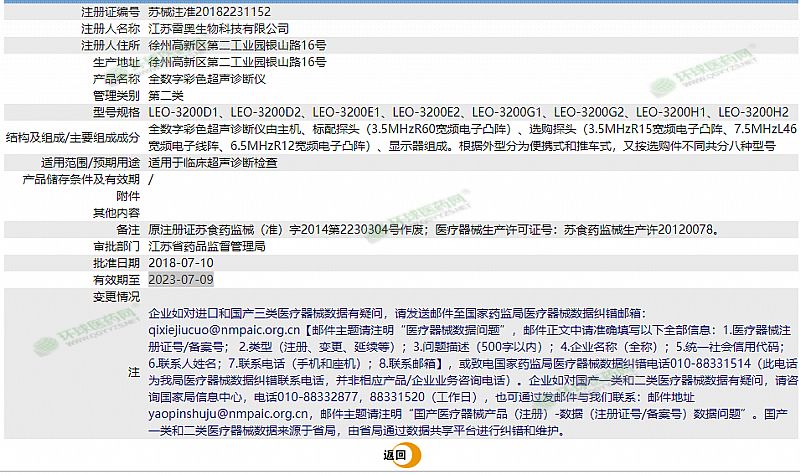Image resolution: width=800 pixels, height=474 pixels.
Task: Click the 生产地址 row label
Action: point(116,62)
